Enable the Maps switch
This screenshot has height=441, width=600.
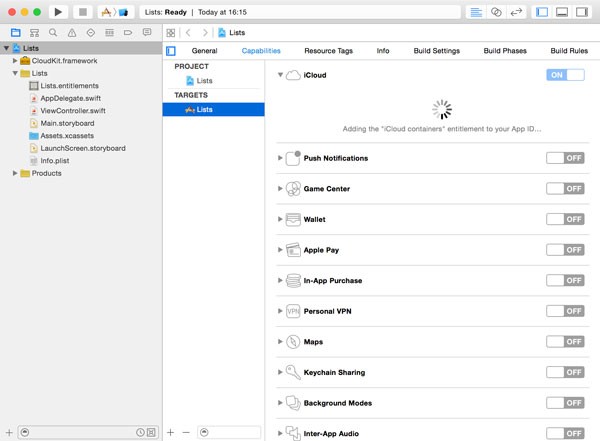(x=565, y=341)
